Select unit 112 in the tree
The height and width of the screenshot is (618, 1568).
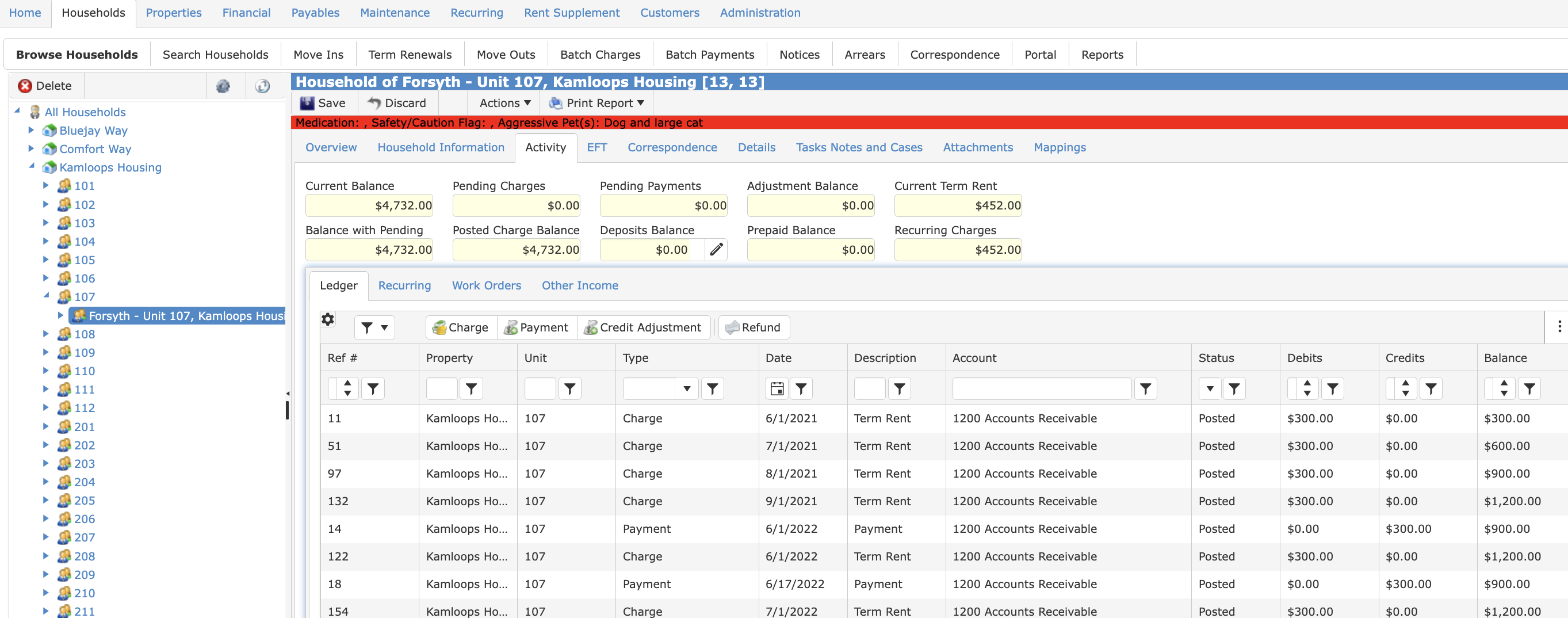[x=85, y=408]
